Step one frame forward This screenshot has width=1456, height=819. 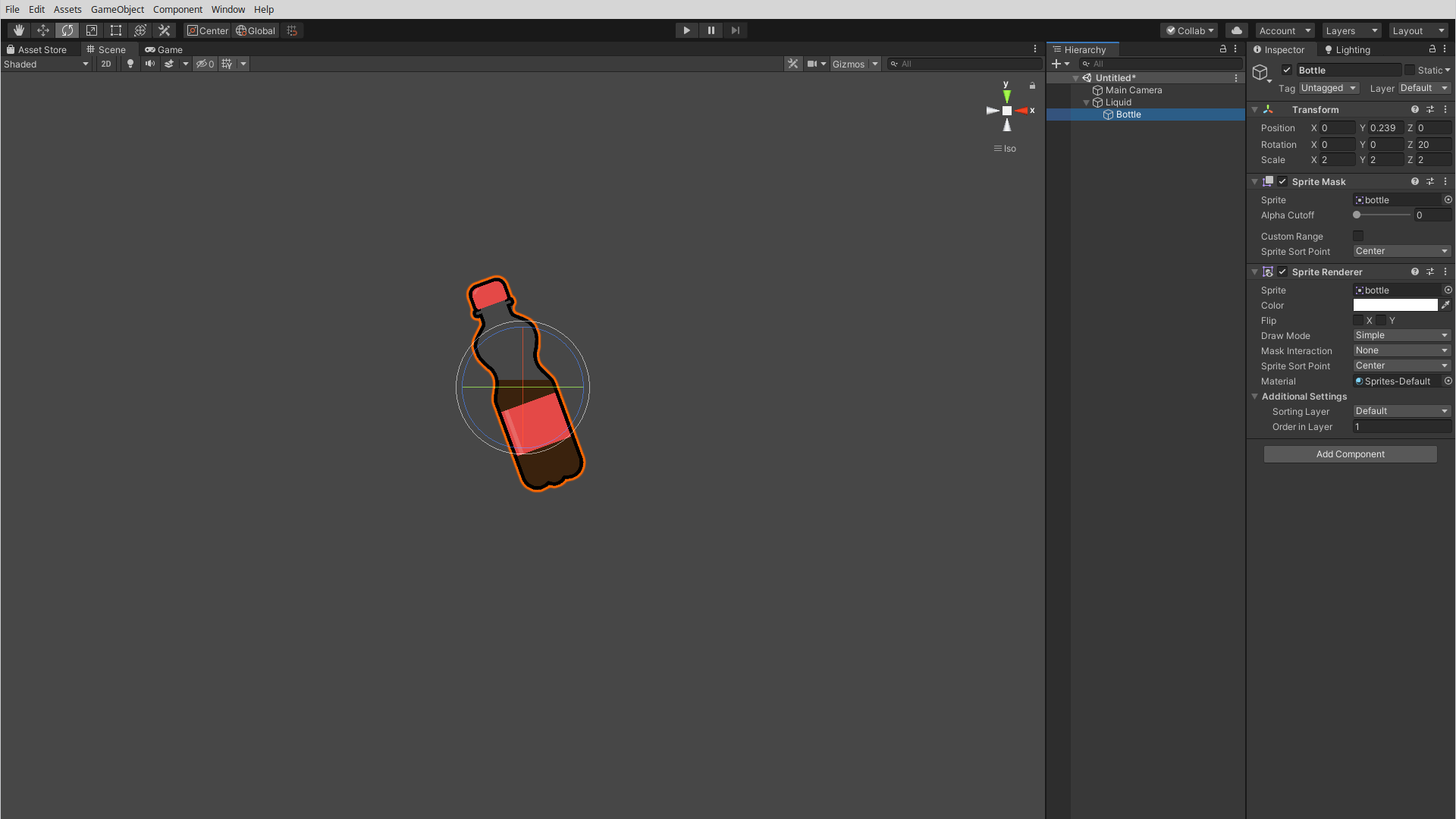click(736, 30)
